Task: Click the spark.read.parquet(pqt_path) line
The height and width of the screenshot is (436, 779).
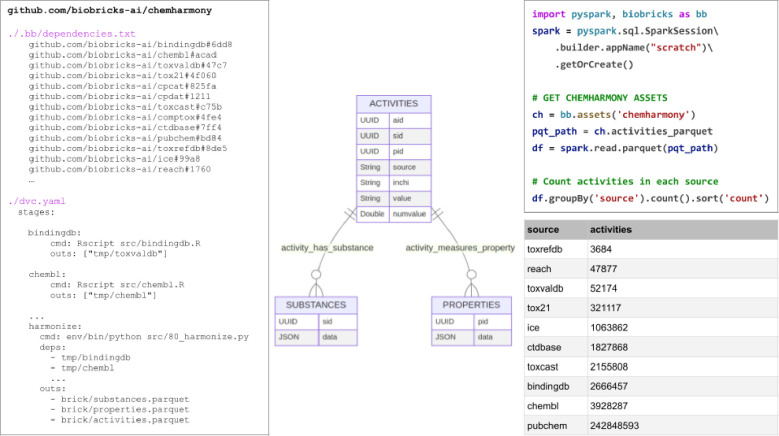Action: tap(625, 148)
